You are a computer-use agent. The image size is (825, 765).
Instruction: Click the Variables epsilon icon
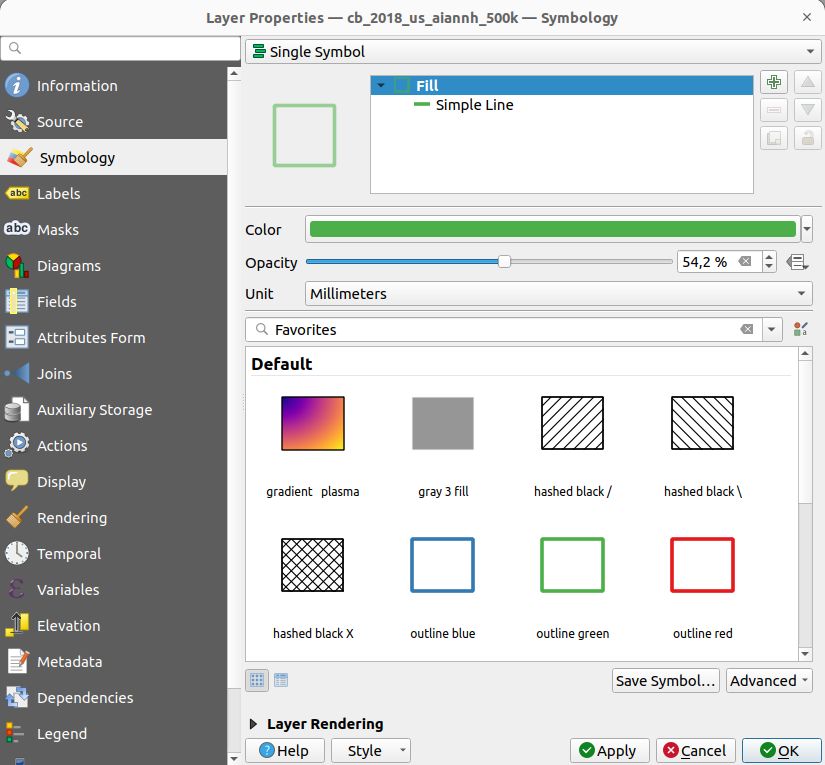pos(17,589)
